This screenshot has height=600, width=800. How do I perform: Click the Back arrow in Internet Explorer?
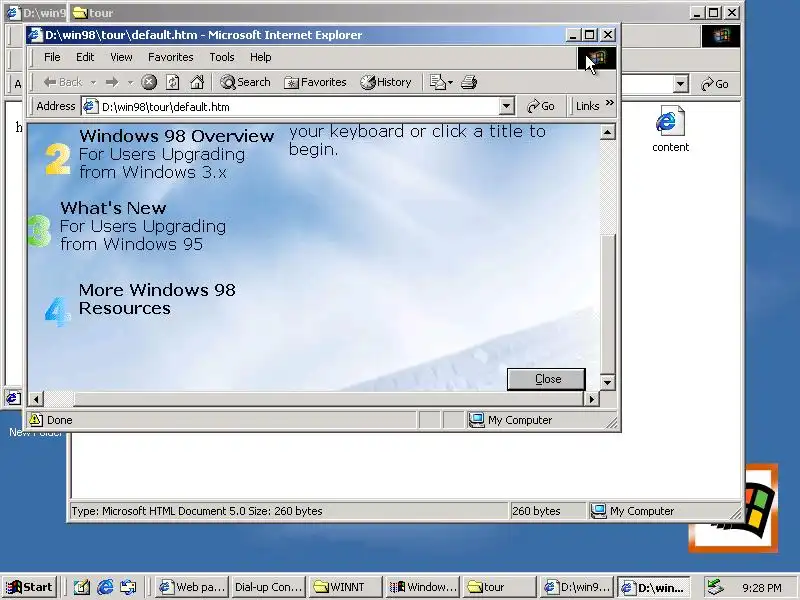point(63,82)
